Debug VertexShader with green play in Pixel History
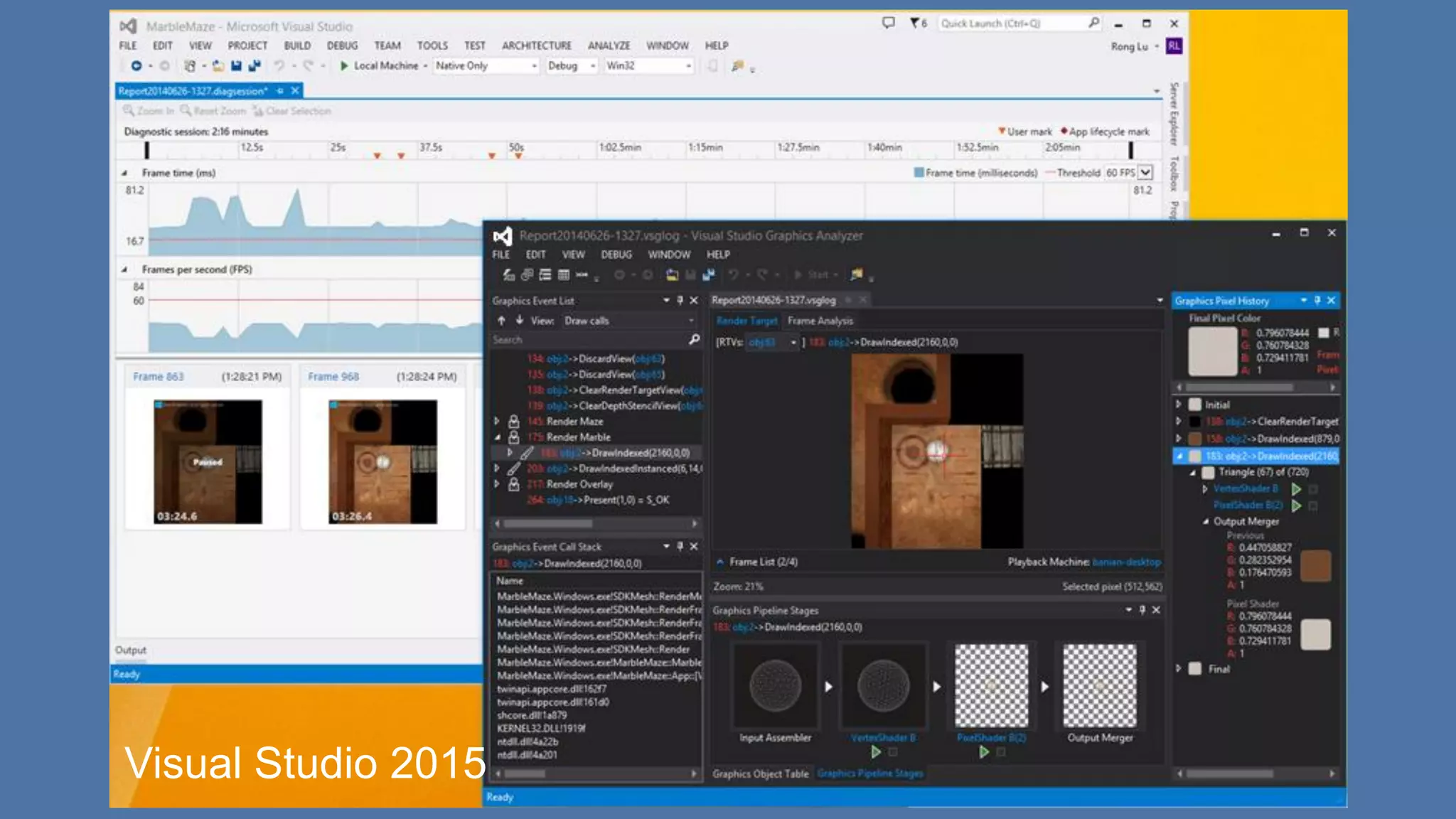1456x819 pixels. point(1297,489)
